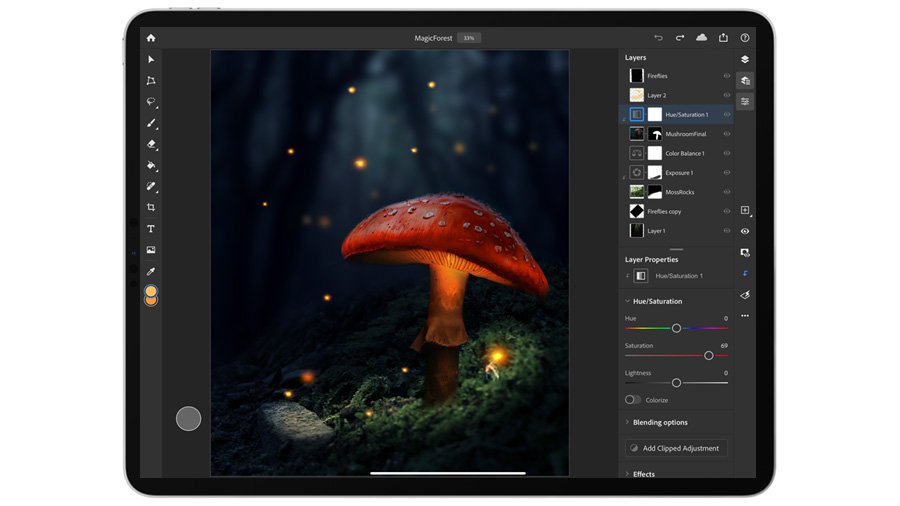Screen dimensions: 900x506
Task: Click the Layer Properties heading
Action: [x=651, y=260]
